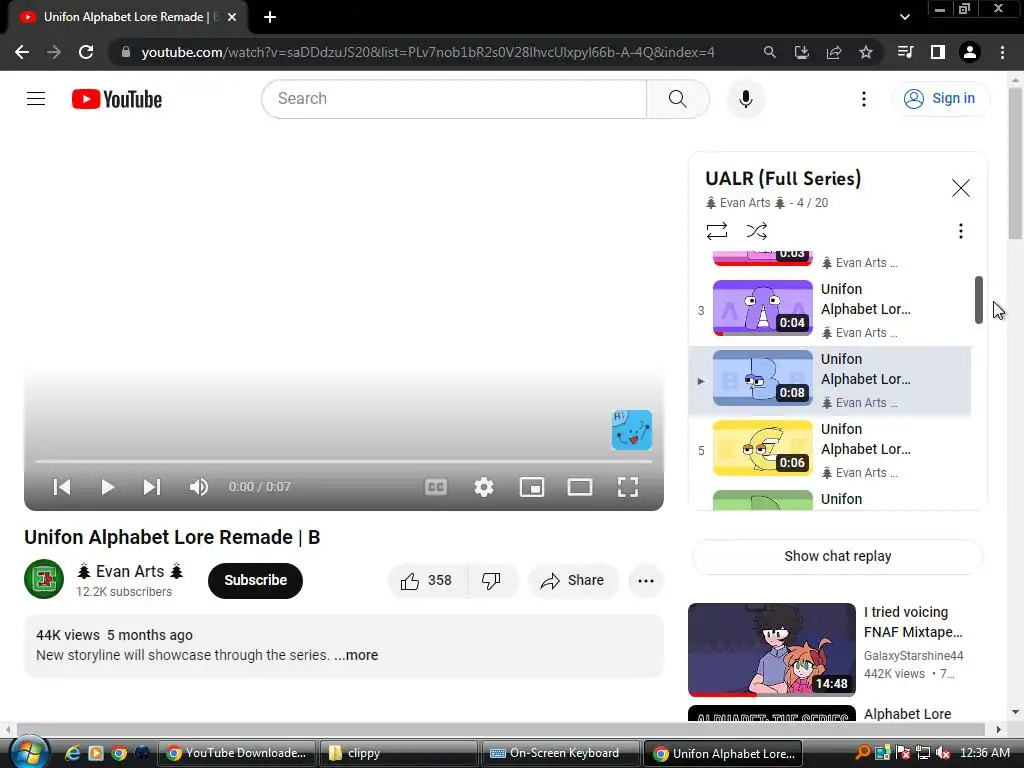Screen dimensions: 1024x768
Task: Switch to On-Screen Keyboard taskbar item
Action: [560, 753]
